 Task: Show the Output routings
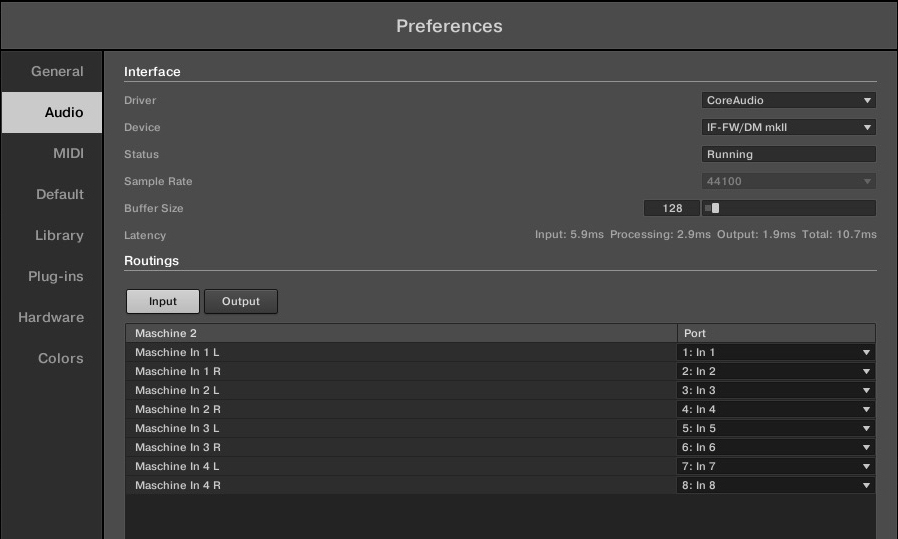coord(241,301)
